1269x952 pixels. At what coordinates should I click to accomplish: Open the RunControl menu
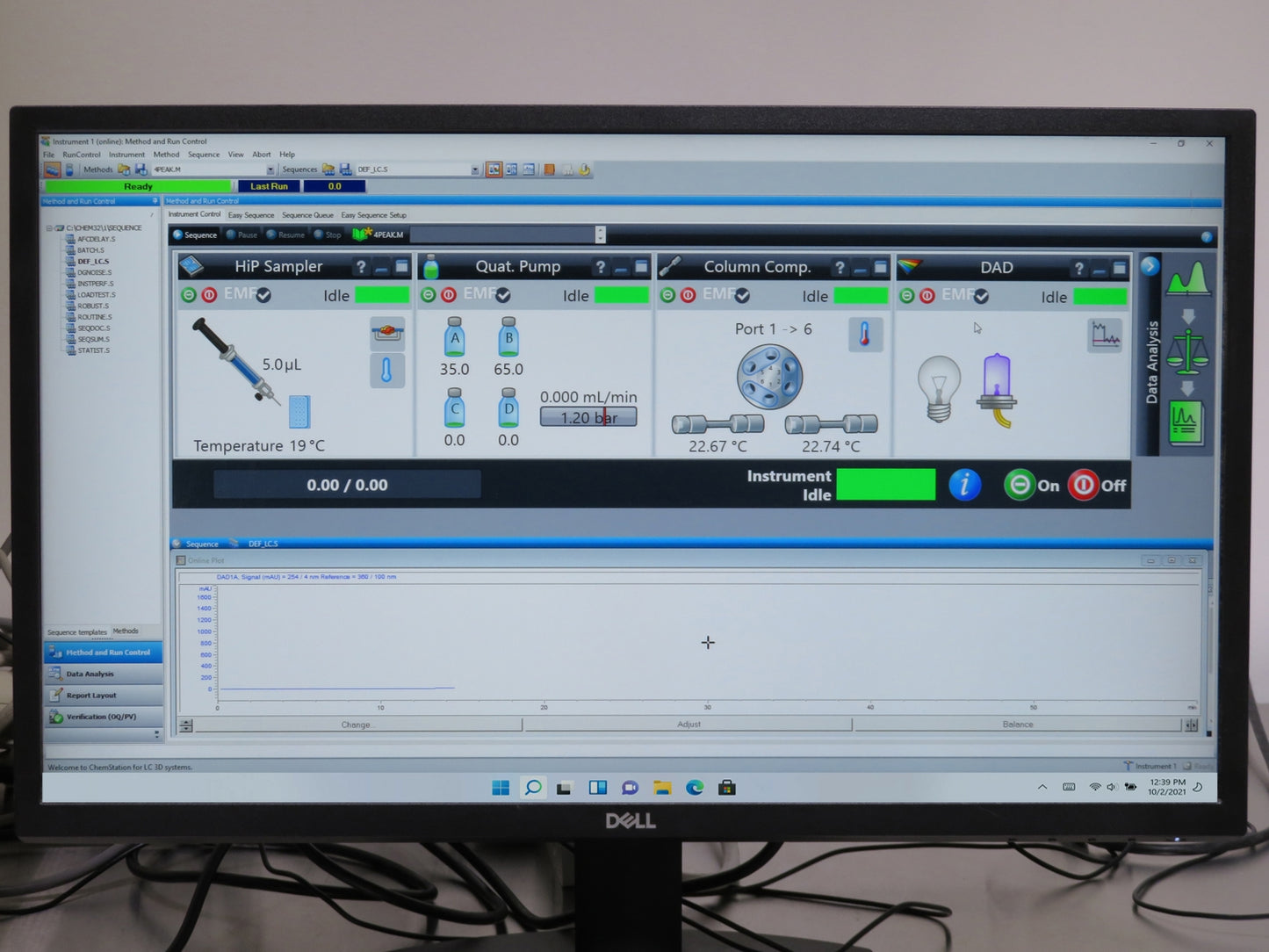click(x=82, y=155)
